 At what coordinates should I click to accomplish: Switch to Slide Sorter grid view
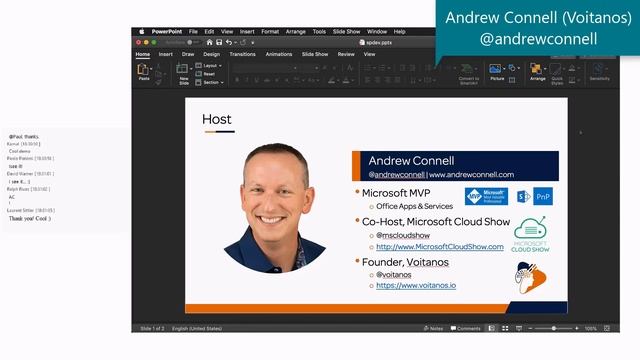pos(505,328)
